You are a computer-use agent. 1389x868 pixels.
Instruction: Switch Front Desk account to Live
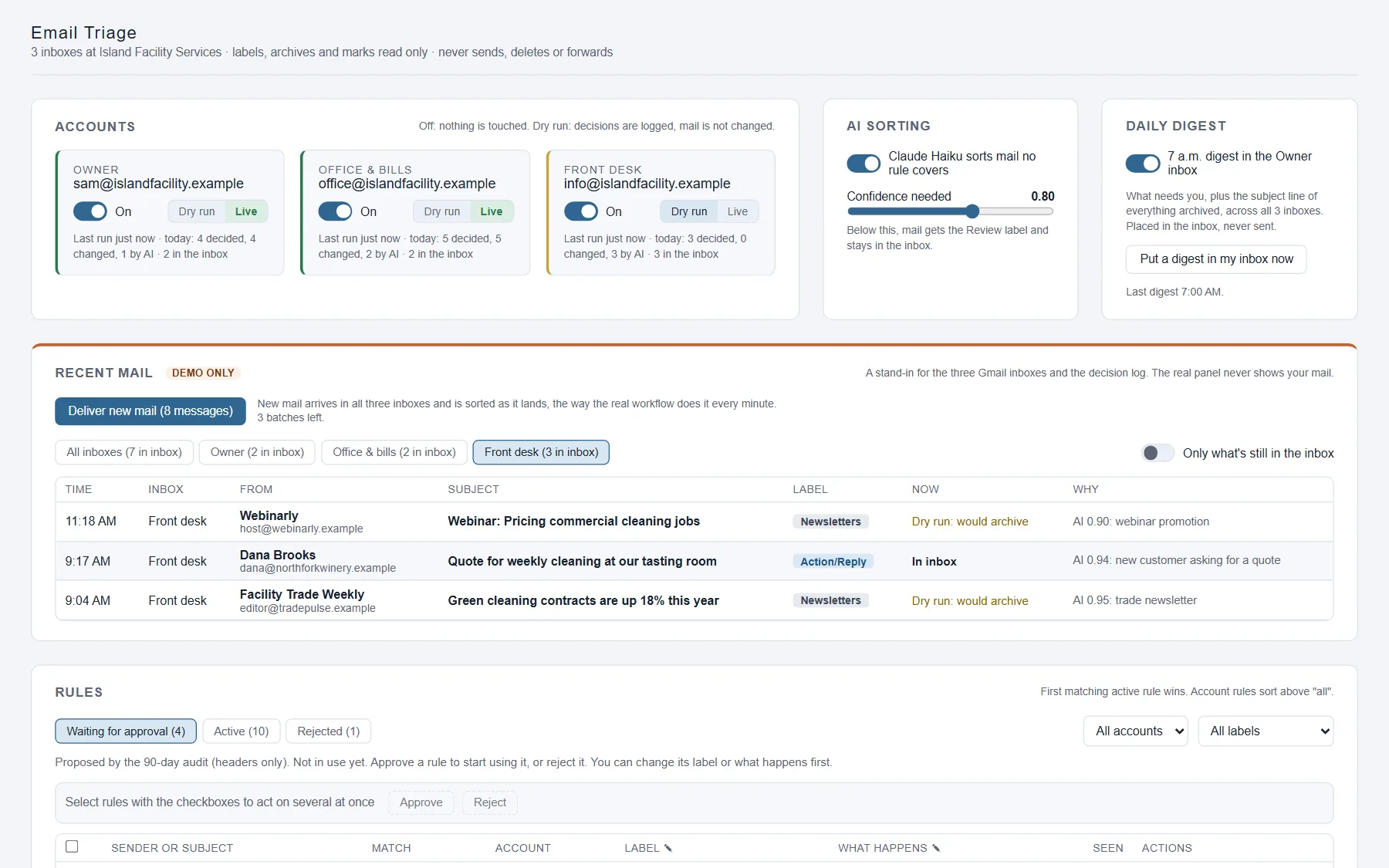[x=738, y=211]
